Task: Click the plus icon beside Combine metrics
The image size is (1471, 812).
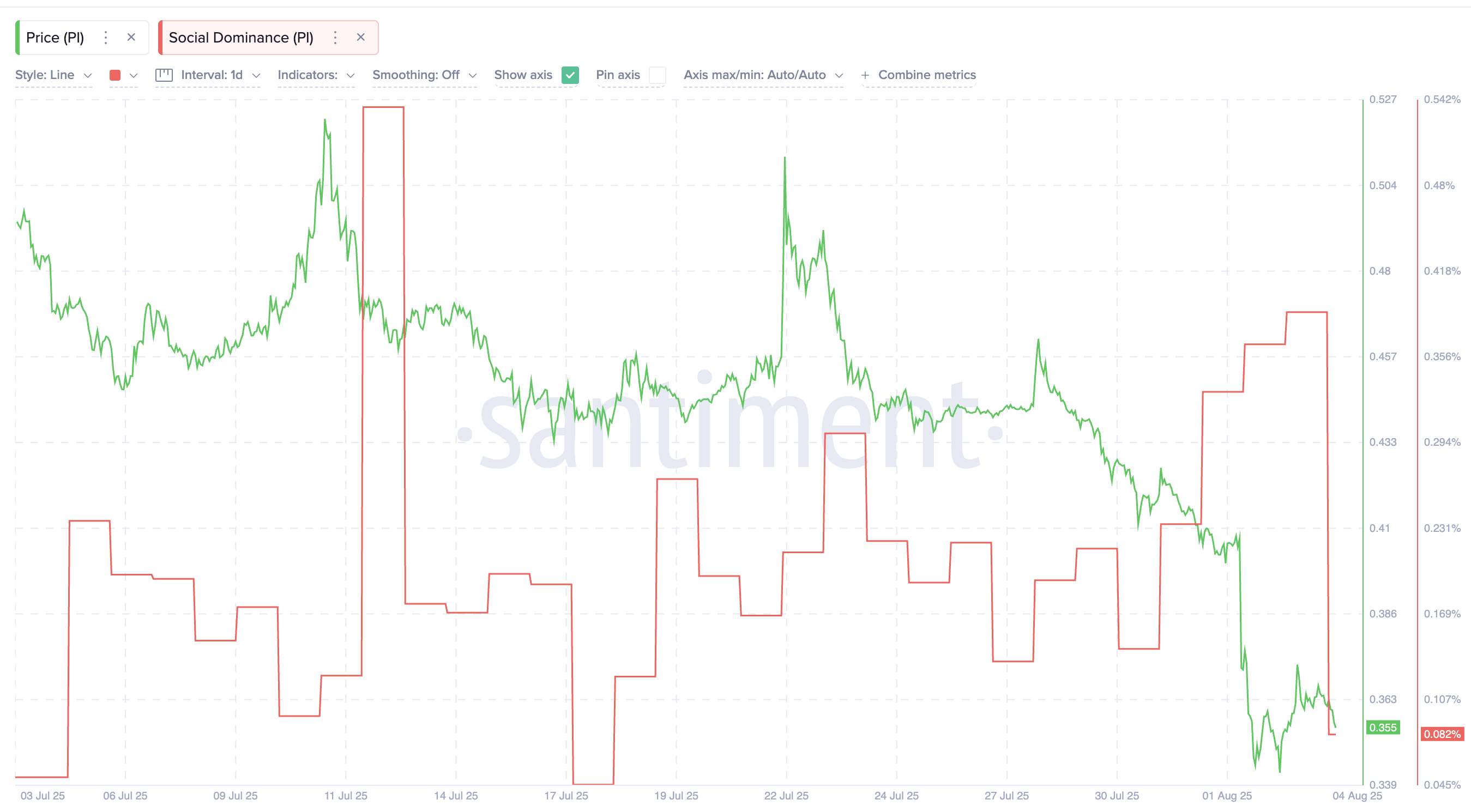Action: click(x=865, y=75)
